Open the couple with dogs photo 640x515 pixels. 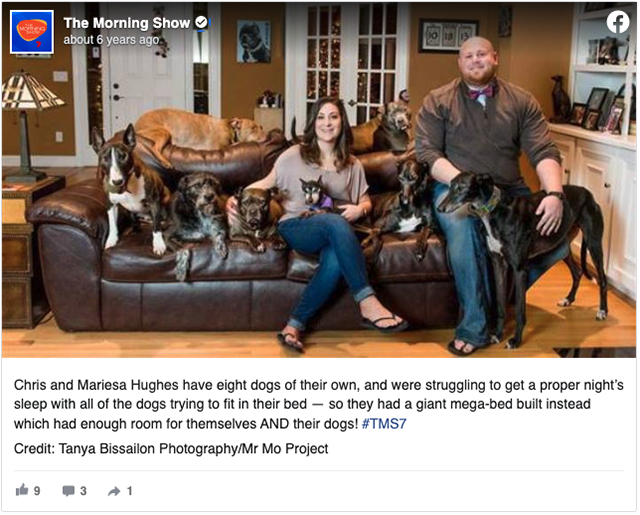tap(319, 180)
